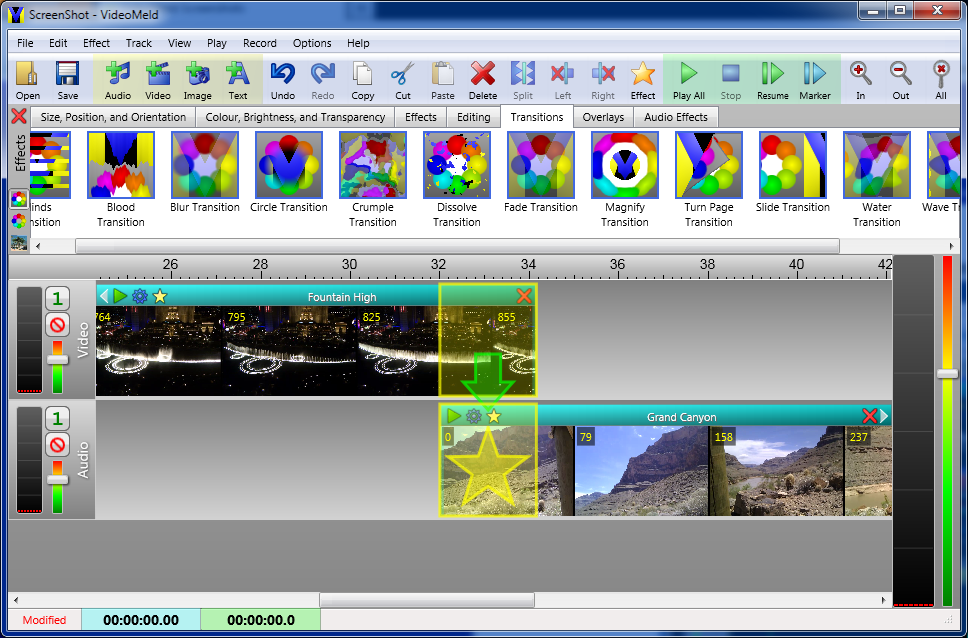This screenshot has height=638, width=968.
Task: Remove the Grand Canyon clip with X
Action: (869, 416)
